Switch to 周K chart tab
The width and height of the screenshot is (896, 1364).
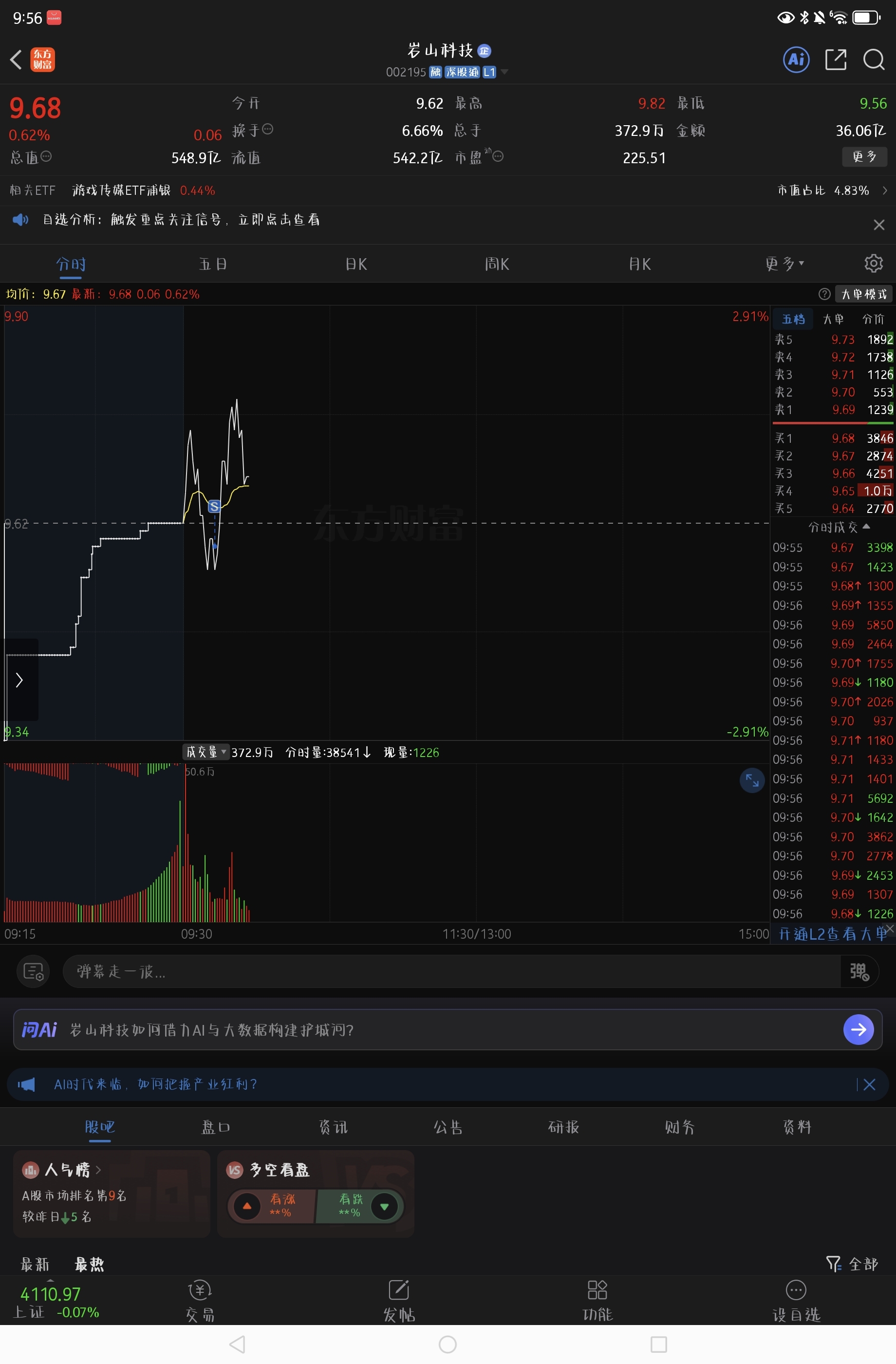[497, 264]
